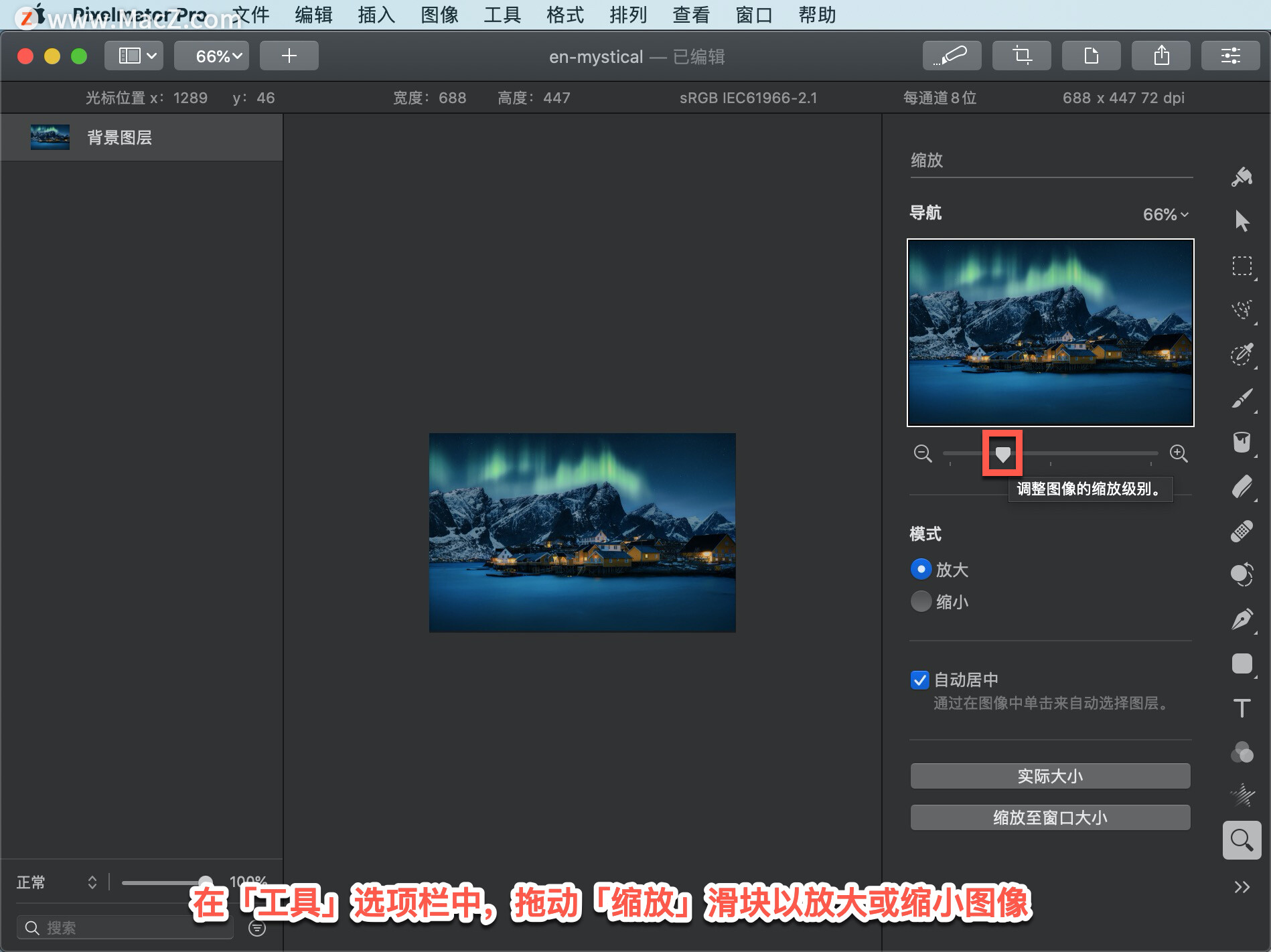Click zoom out magnifier icon beside slider
Screen dimensions: 1271x952
923,453
